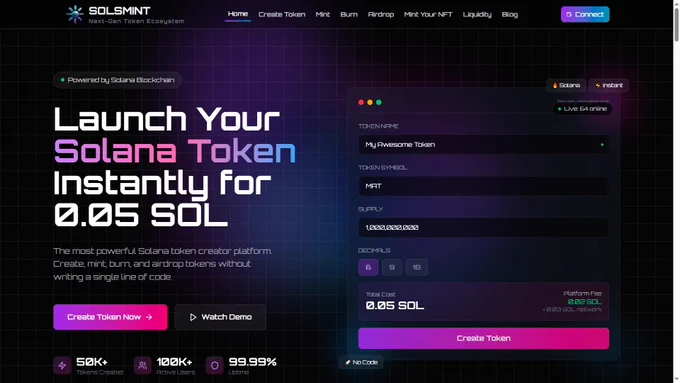The width and height of the screenshot is (680, 383).
Task: Select 6 decimals option
Action: pyautogui.click(x=368, y=267)
